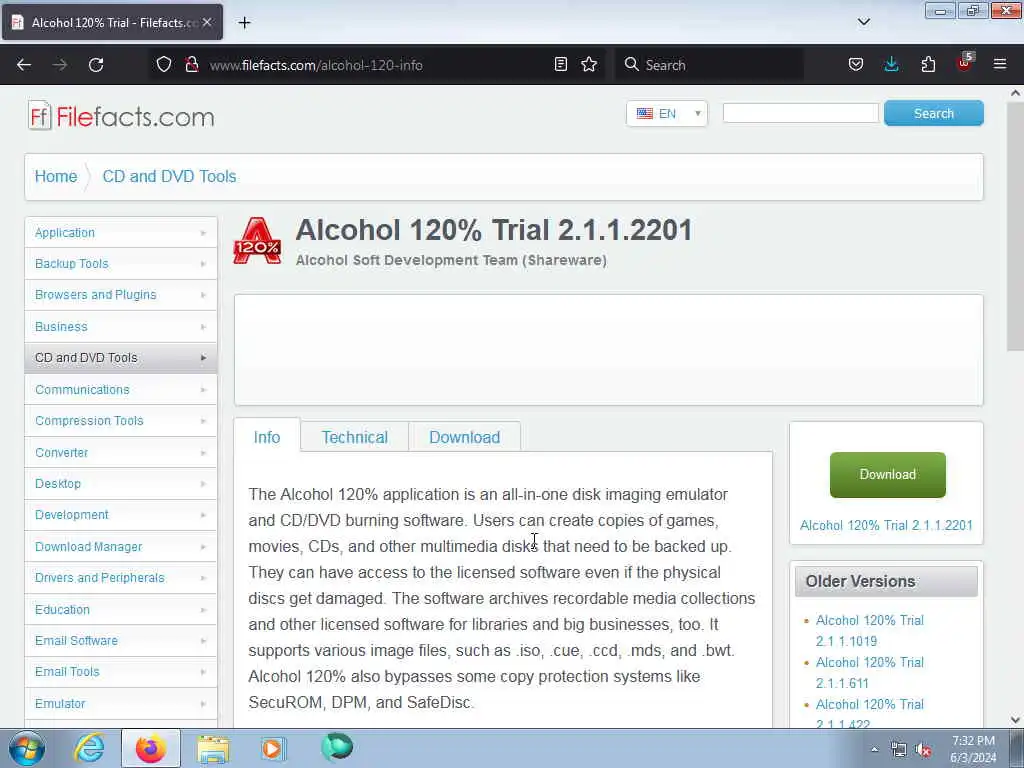Image resolution: width=1024 pixels, height=768 pixels.
Task: Close the Alcohol 120% Trial tab
Action: pos(207,23)
